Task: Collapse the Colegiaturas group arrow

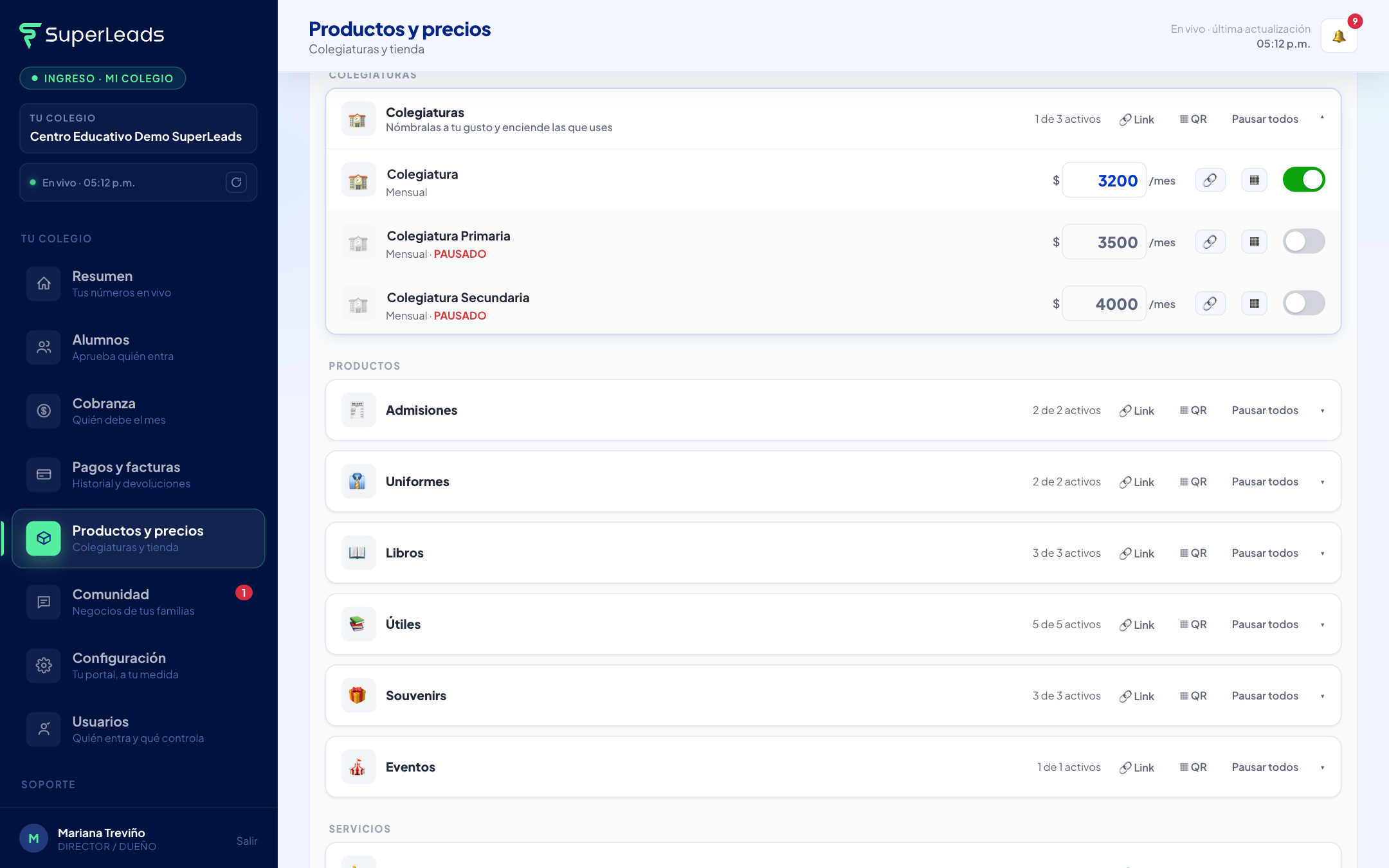Action: click(1322, 118)
